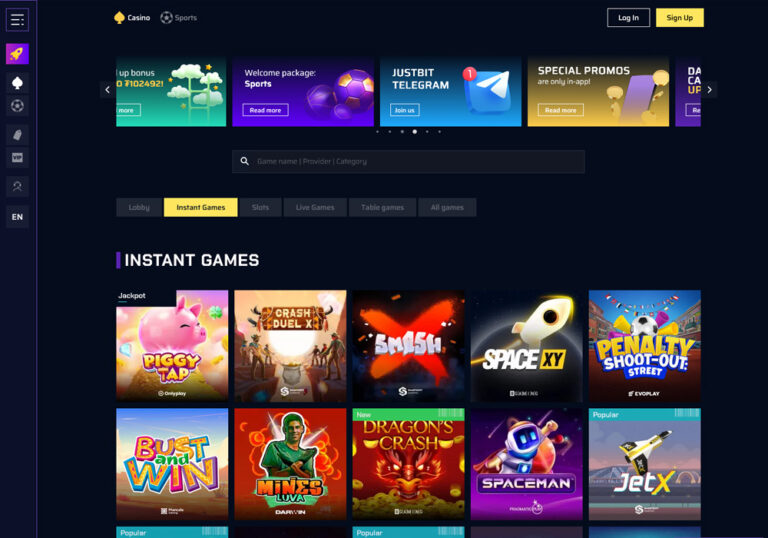This screenshot has height=538, width=768.
Task: Click the search magnifier icon
Action: coord(244,161)
